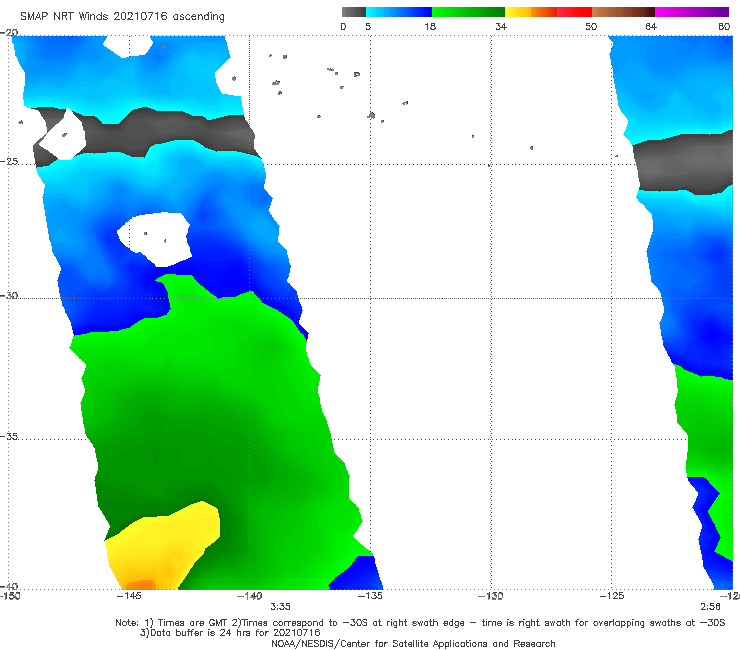Click the '-35' latitude axis label
The height and width of the screenshot is (650, 740).
[x=9, y=436]
